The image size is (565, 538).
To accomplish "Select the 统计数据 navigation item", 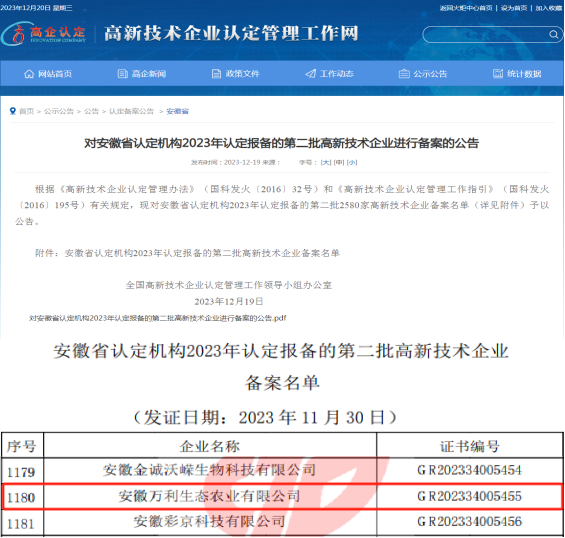I will [517, 74].
